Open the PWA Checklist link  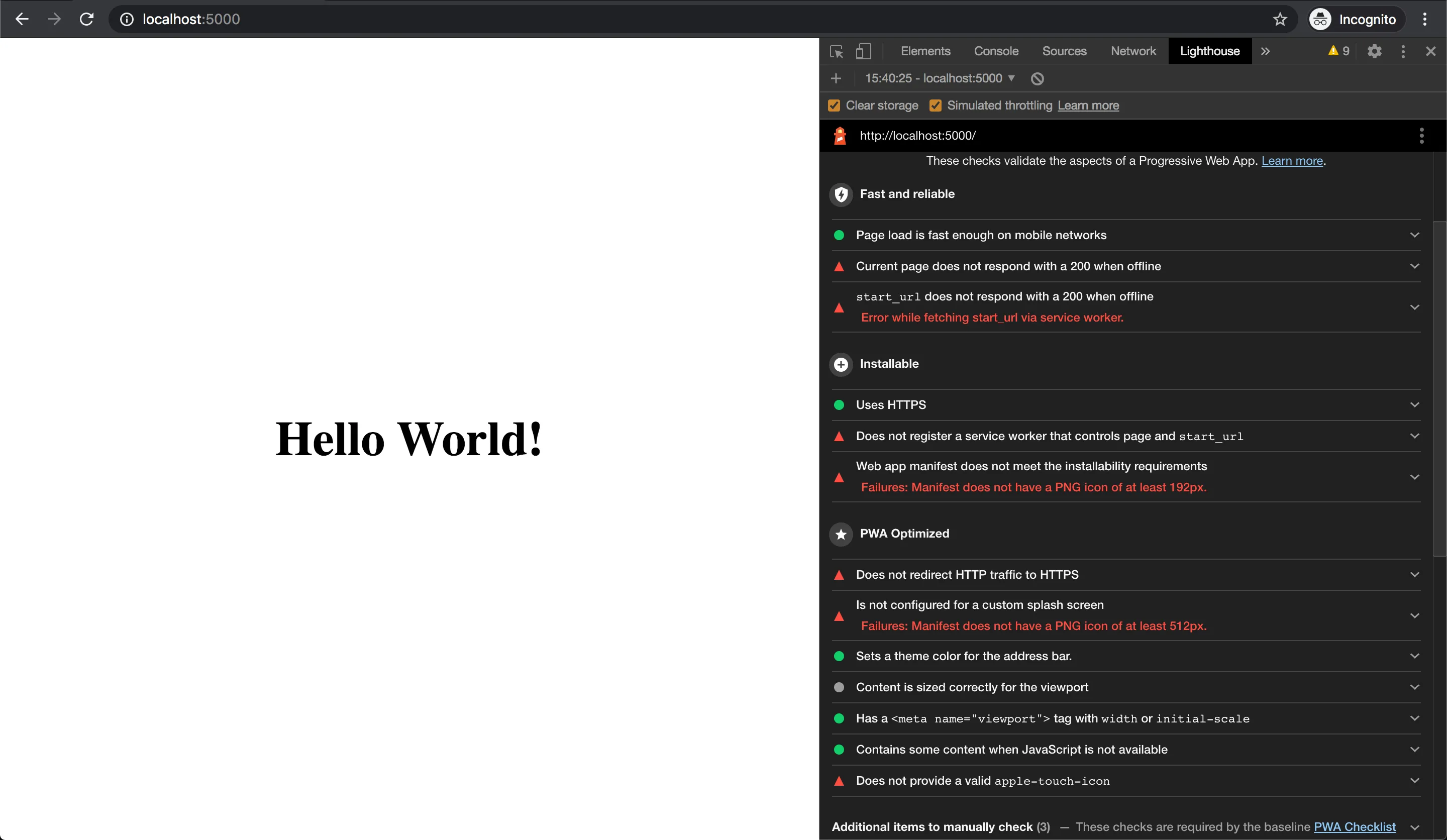point(1354,827)
